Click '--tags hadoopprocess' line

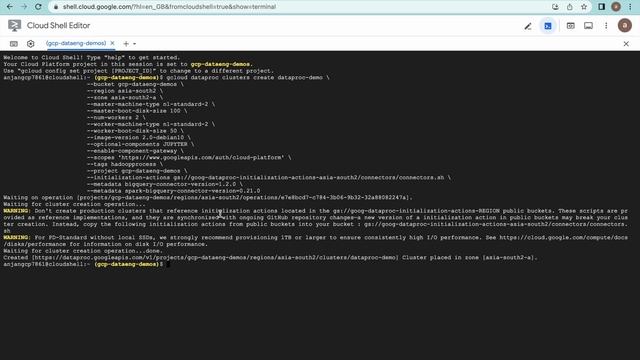pos(124,164)
